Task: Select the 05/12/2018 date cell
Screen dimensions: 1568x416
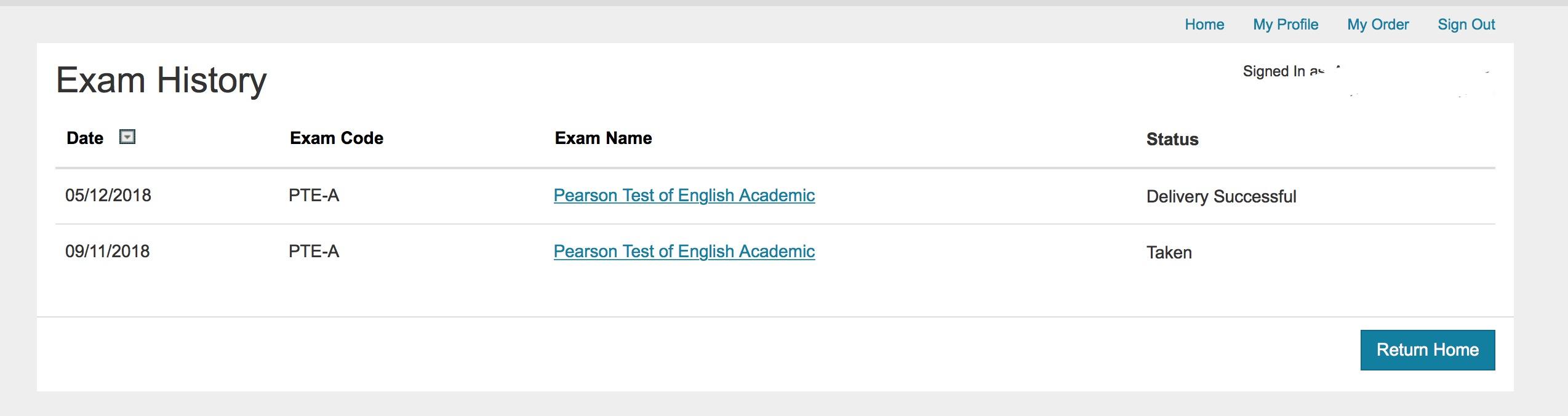Action: [x=108, y=196]
